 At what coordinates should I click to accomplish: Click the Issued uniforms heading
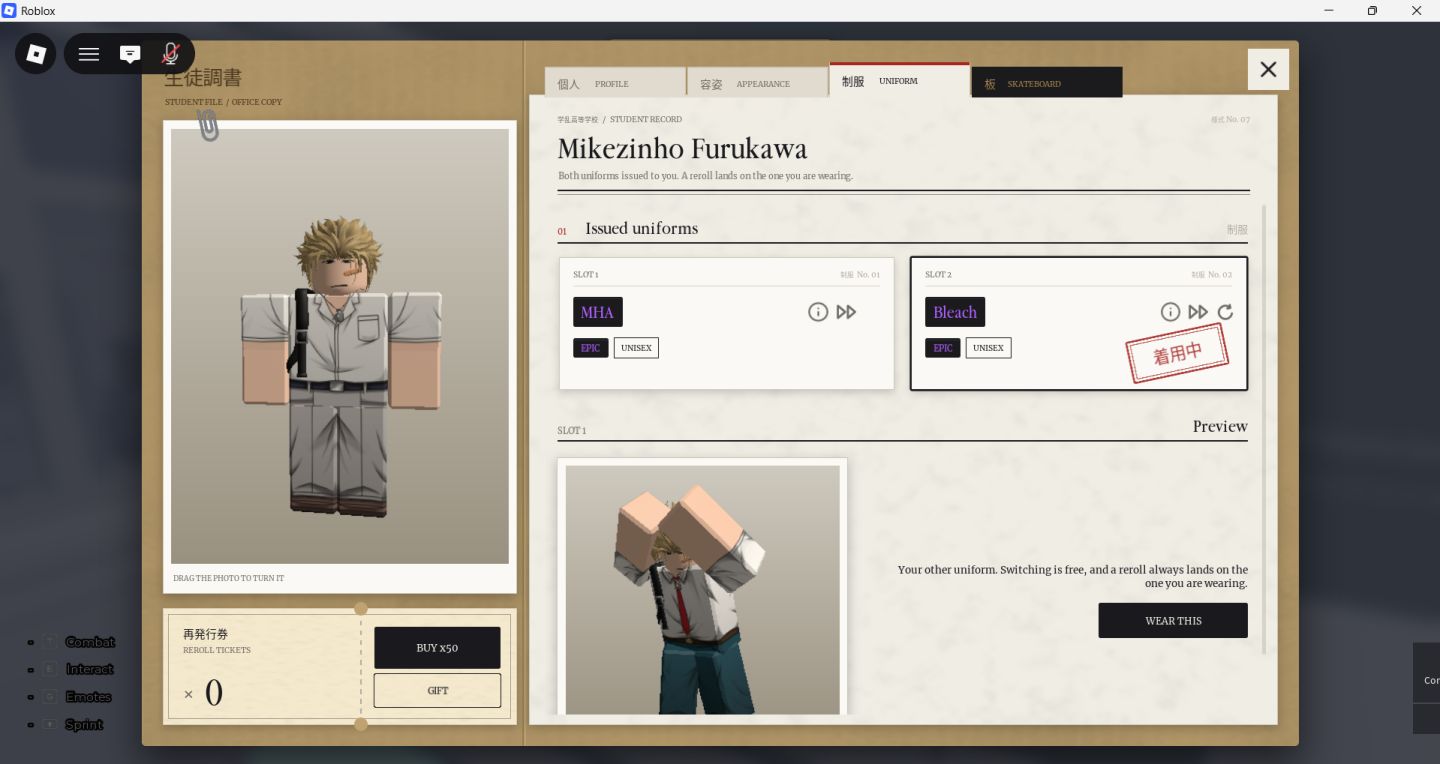tap(642, 228)
